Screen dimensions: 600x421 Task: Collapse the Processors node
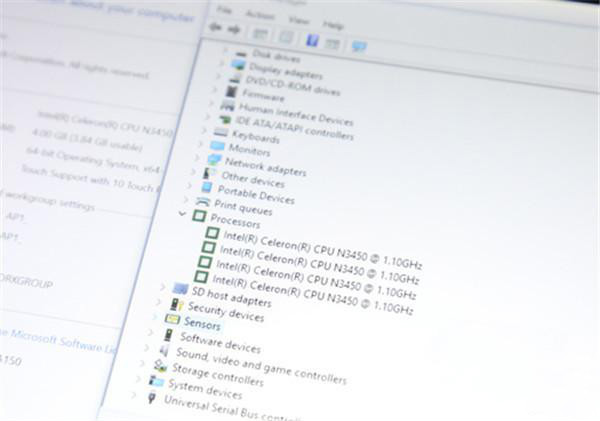(x=183, y=213)
